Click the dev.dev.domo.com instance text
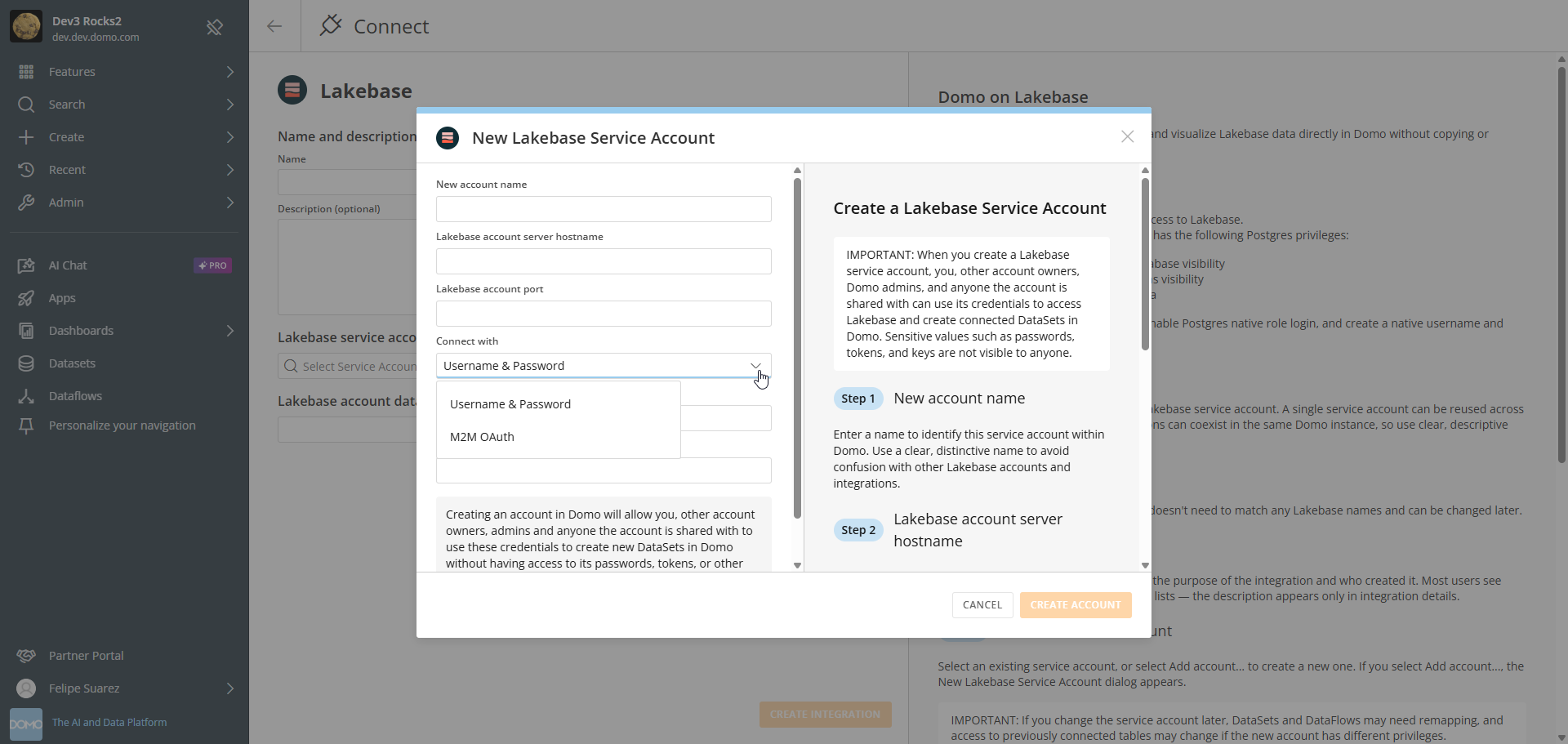This screenshot has width=1568, height=744. 96,38
